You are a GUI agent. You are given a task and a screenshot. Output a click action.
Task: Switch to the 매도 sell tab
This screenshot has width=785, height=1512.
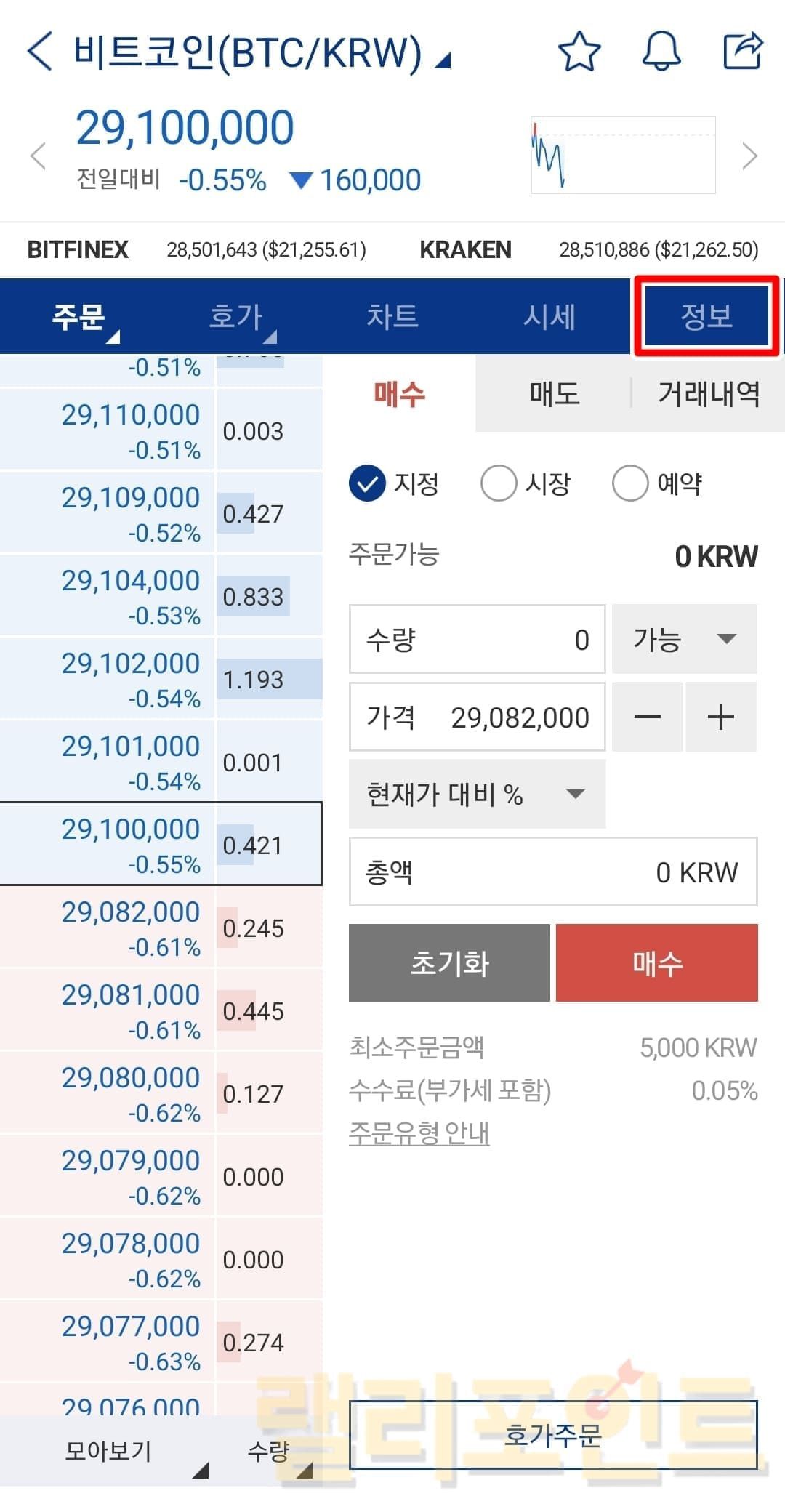[554, 394]
